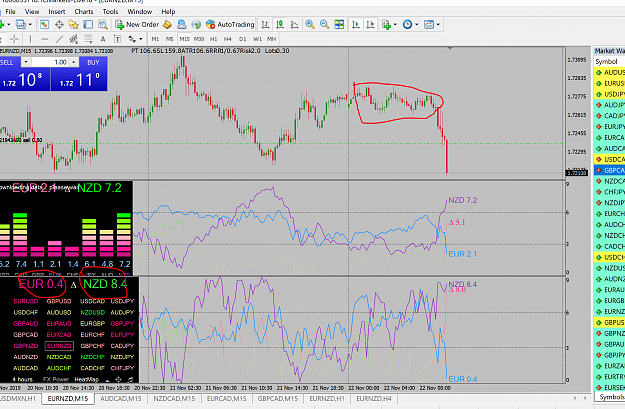
Task: Click the MetaEditor book icon
Action: [x=167, y=25]
